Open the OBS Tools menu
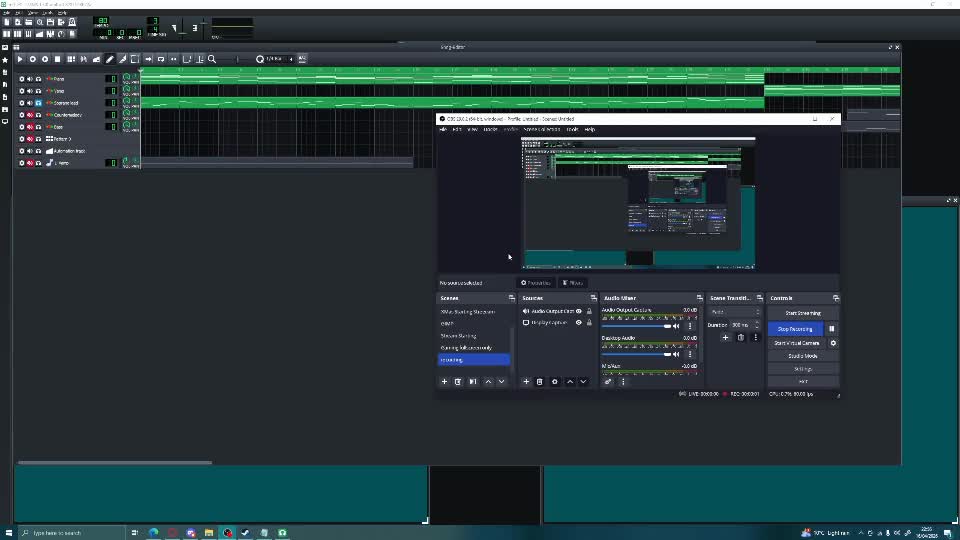Viewport: 960px width, 540px height. [x=573, y=129]
